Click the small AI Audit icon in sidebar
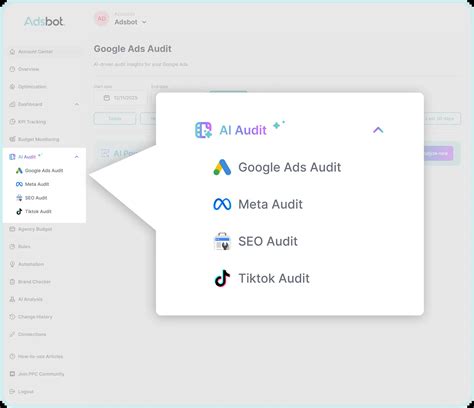Viewport: 474px width, 408px height. click(12, 157)
